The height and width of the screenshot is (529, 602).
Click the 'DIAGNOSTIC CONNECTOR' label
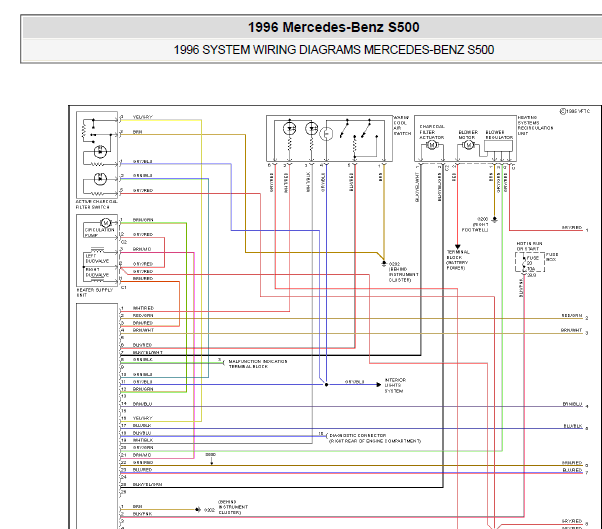(x=357, y=436)
